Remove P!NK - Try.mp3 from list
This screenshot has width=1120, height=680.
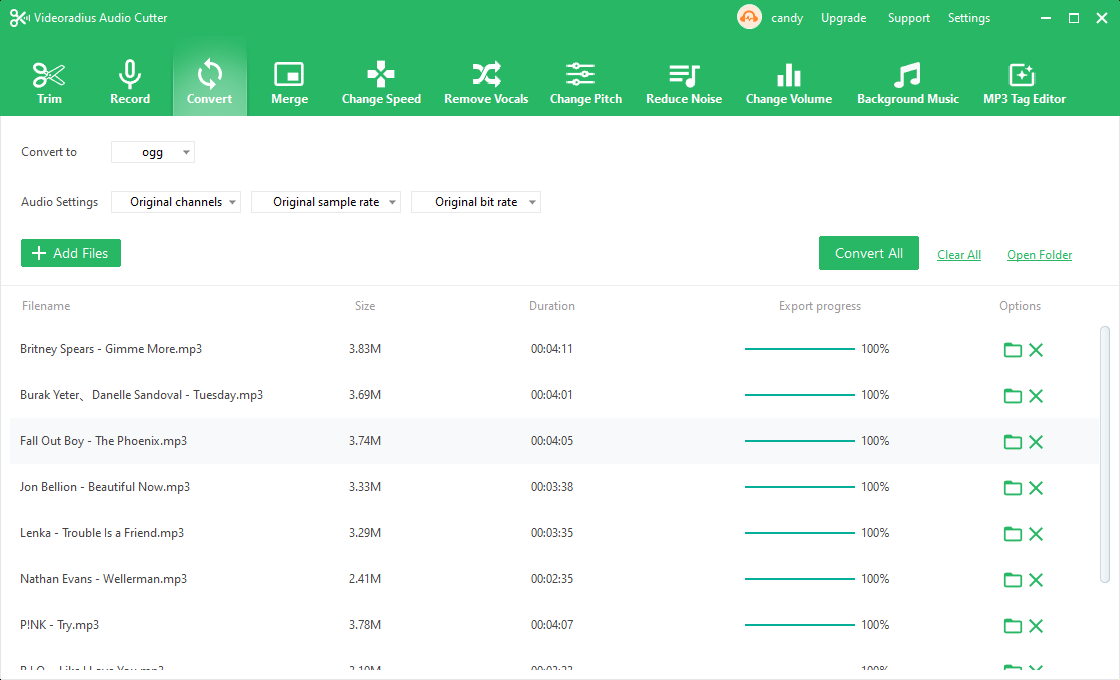pos(1036,626)
